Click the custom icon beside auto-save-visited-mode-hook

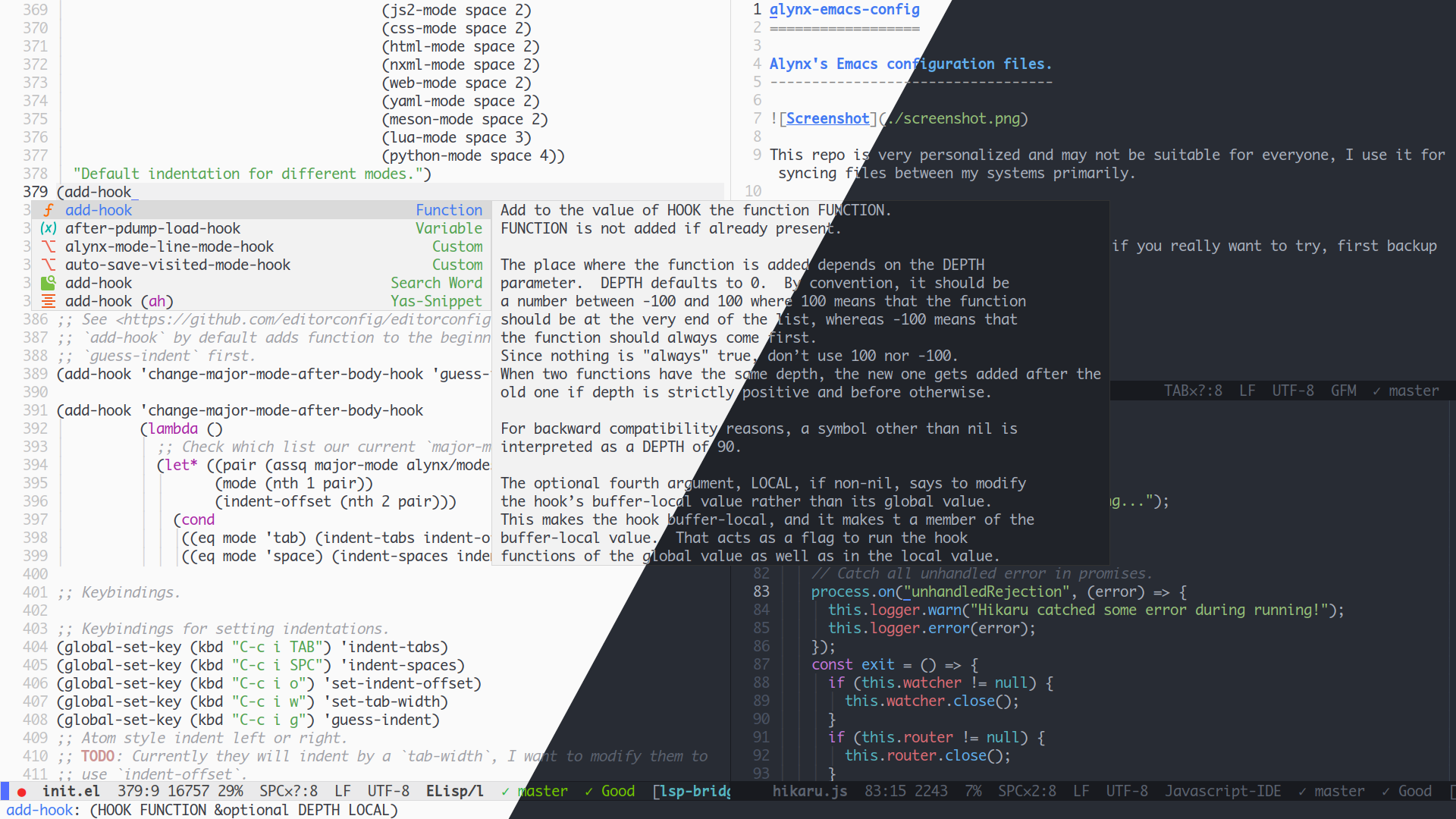(x=49, y=265)
